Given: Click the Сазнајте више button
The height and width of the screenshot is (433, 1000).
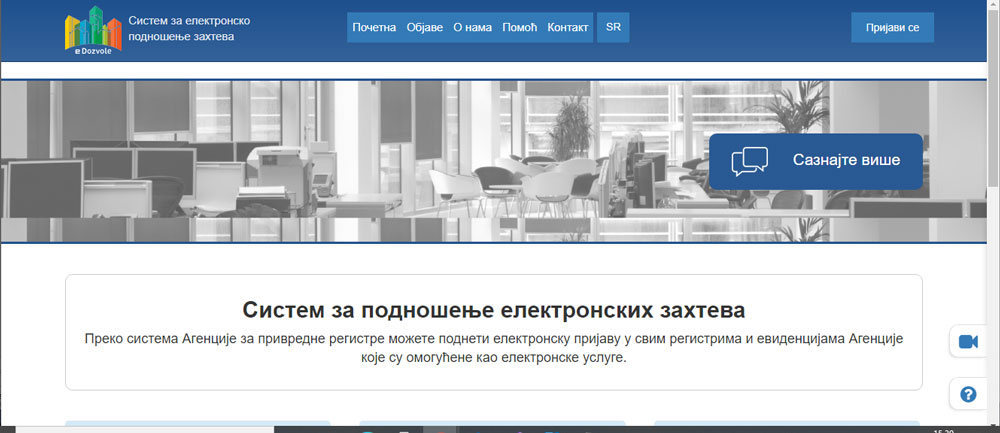Looking at the screenshot, I should (816, 161).
